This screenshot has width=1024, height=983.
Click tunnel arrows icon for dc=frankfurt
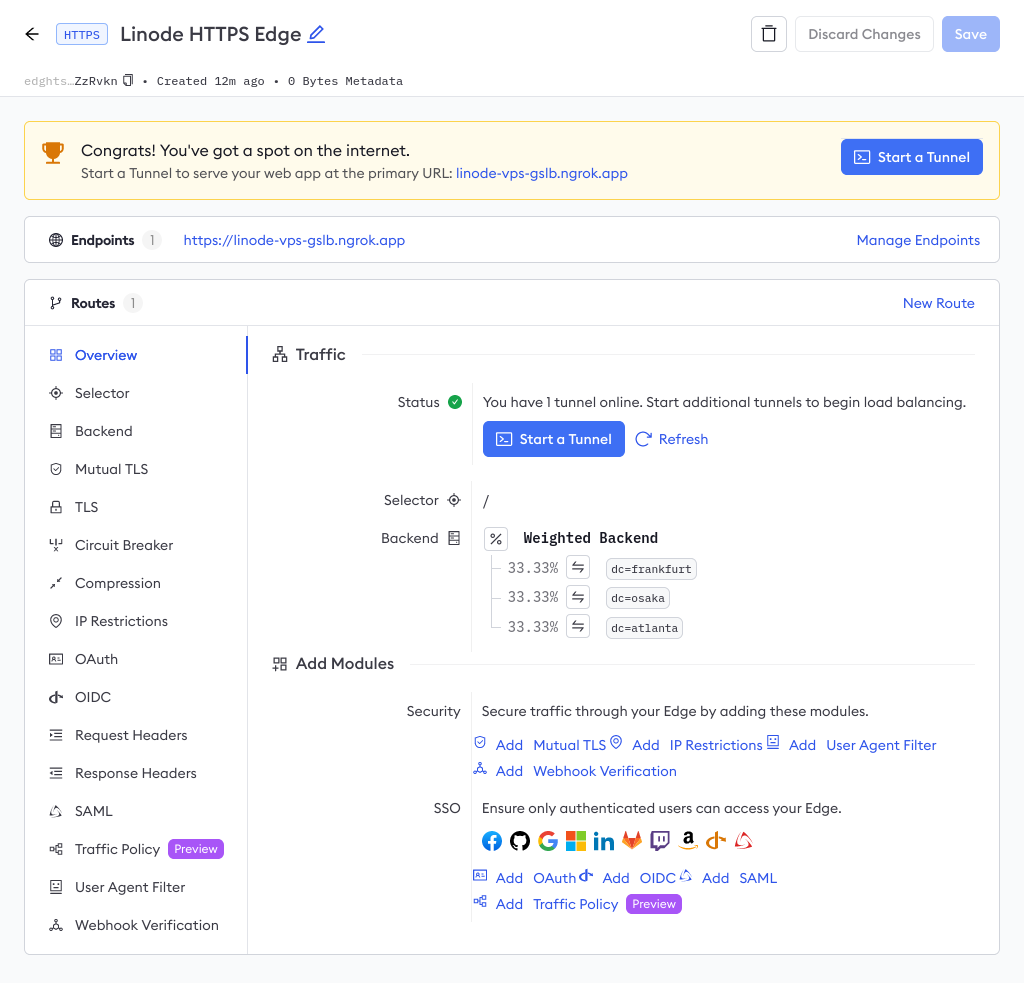tap(578, 568)
